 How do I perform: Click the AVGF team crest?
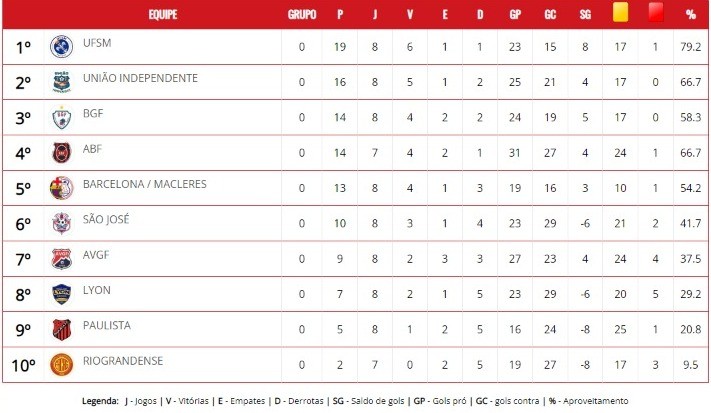[x=61, y=259]
